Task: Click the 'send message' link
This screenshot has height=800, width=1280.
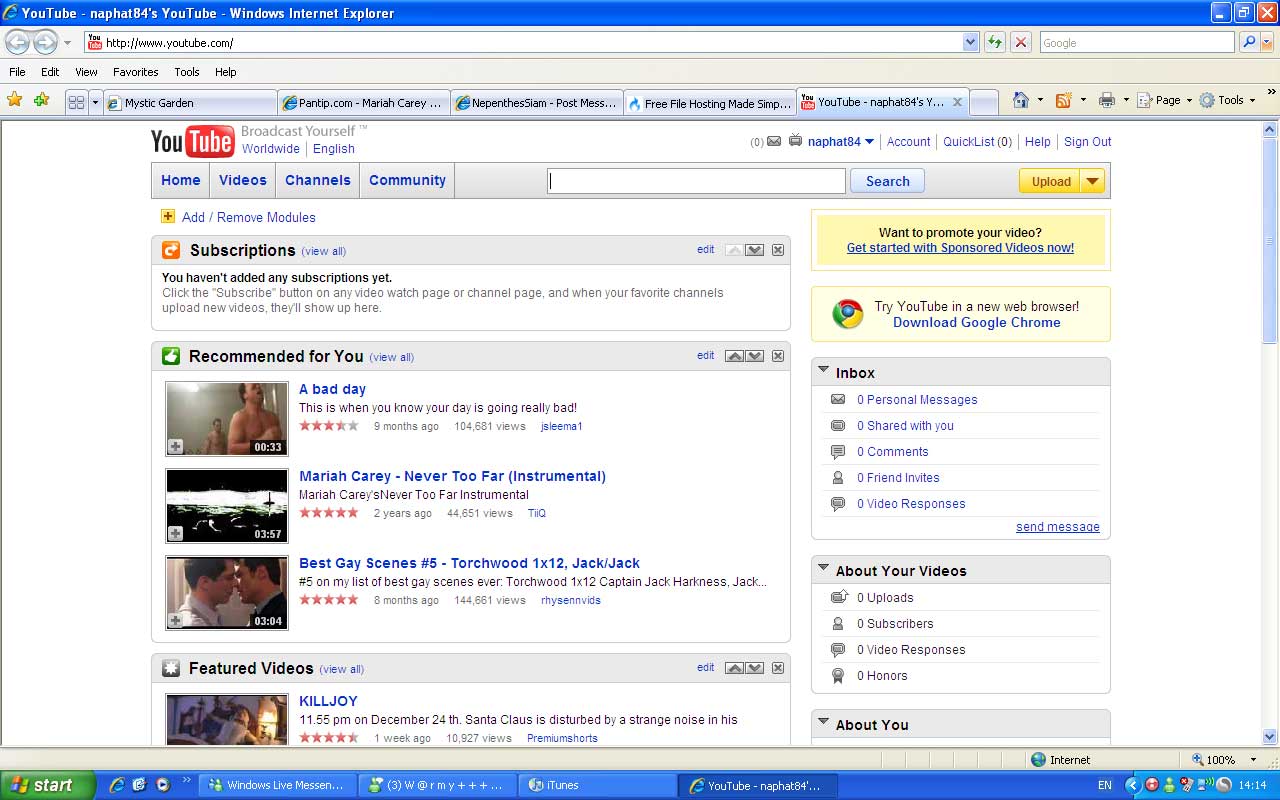Action: coord(1057,527)
